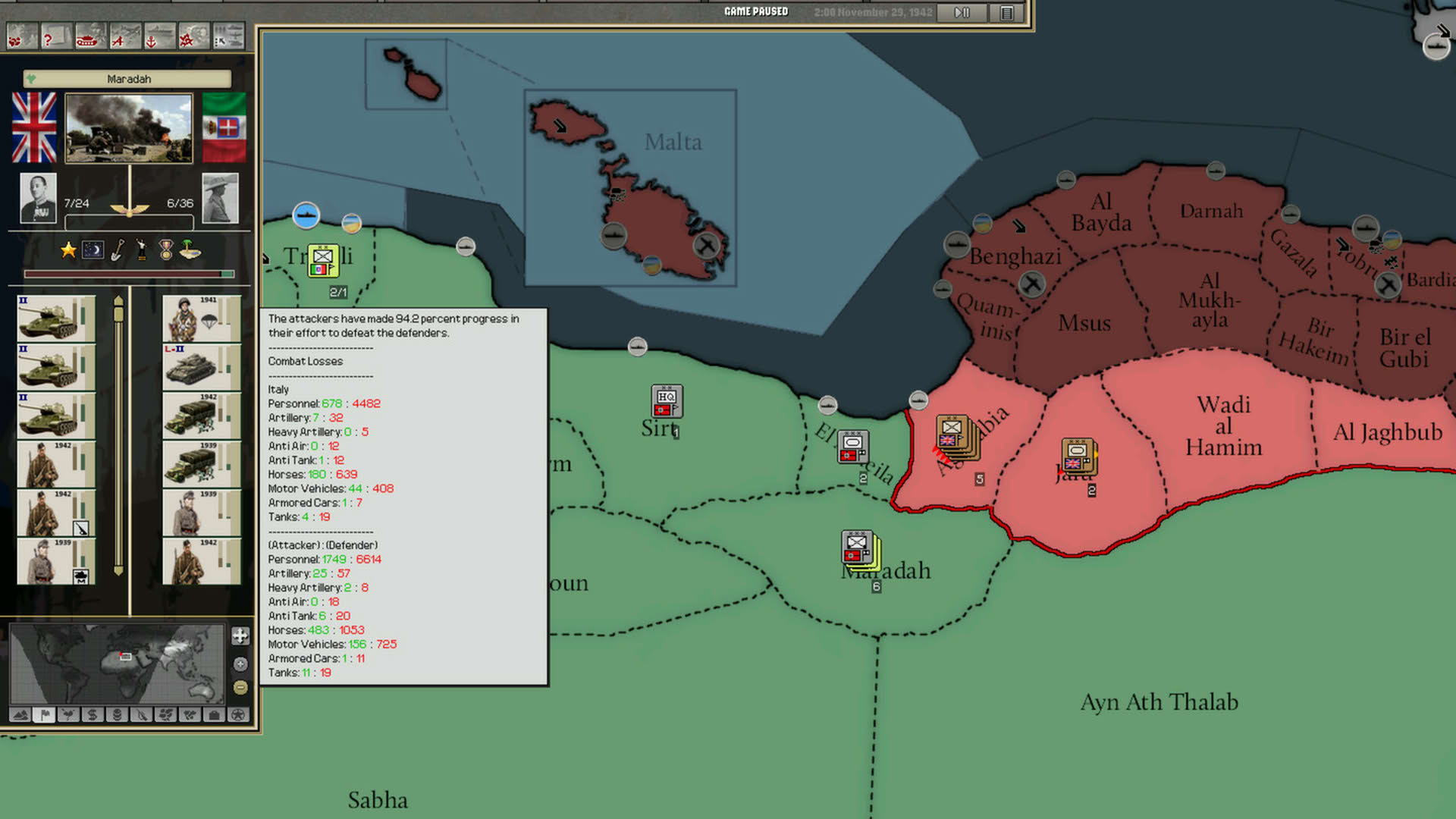This screenshot has height=819, width=1456.
Task: Click the Maradah province name bar
Action: pyautogui.click(x=127, y=79)
